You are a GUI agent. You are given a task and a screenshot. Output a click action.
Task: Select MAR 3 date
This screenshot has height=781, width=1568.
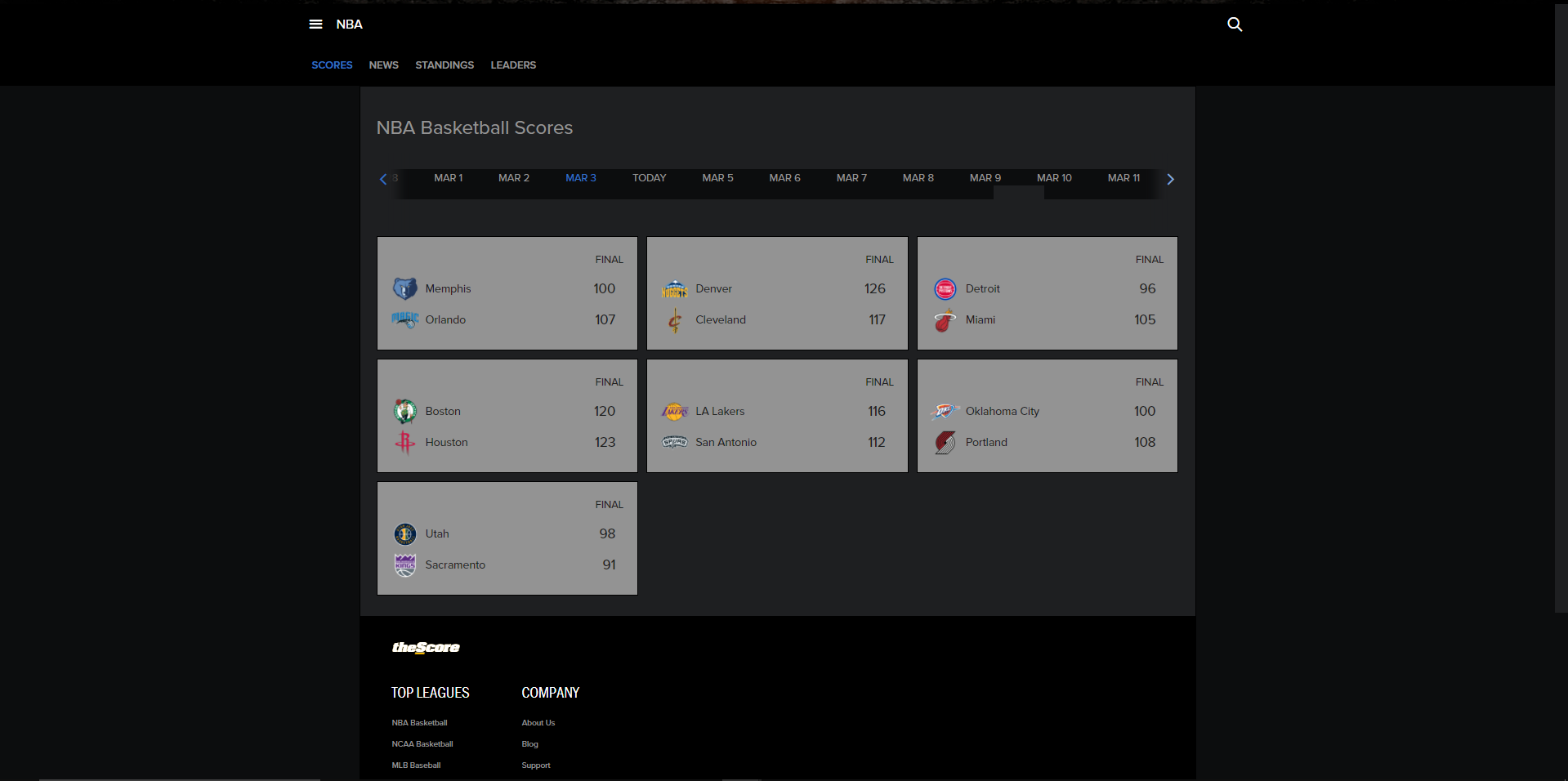coord(581,178)
